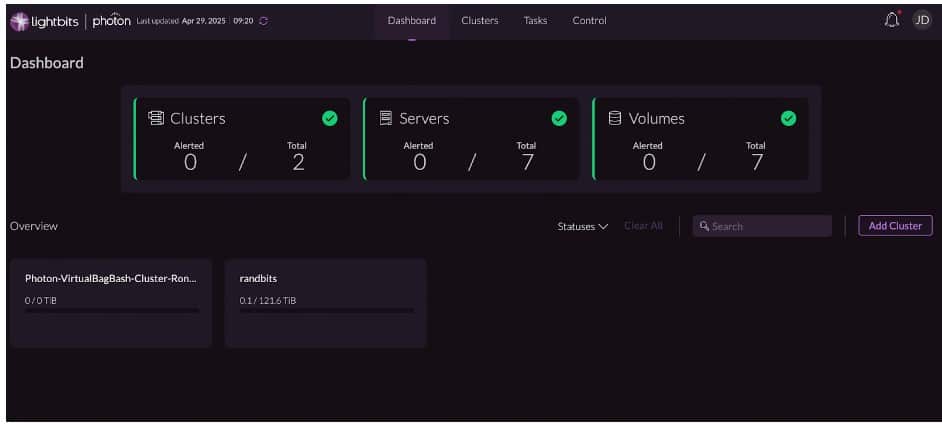Click the Clusters alerted count 0
This screenshot has height=428, width=942.
click(190, 162)
